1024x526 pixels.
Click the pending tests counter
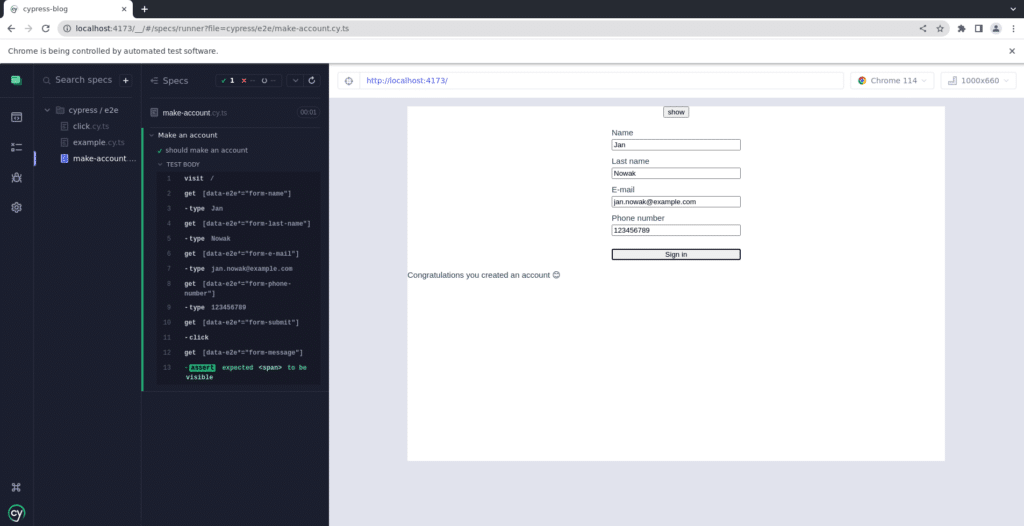point(269,80)
